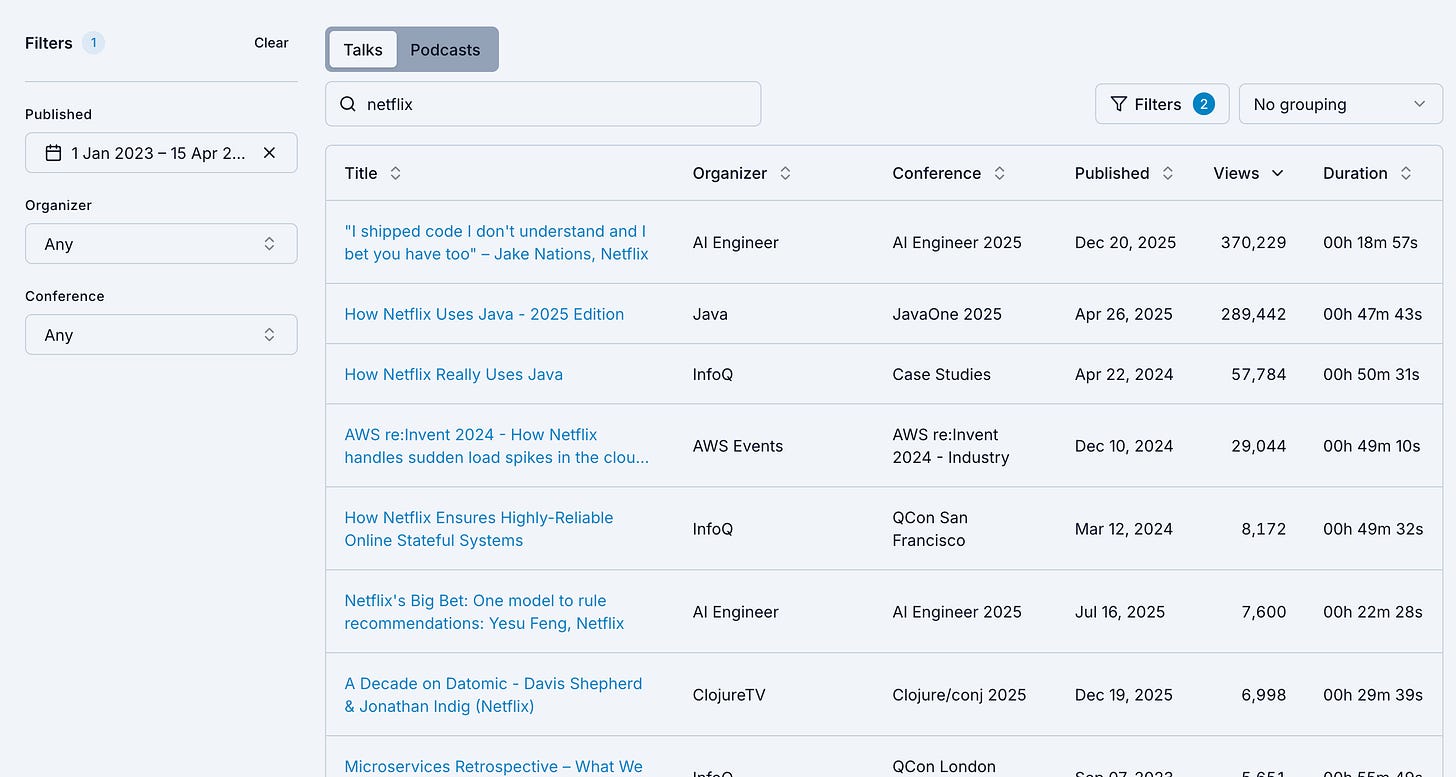Focus the netflix search field
Image resolution: width=1456 pixels, height=777 pixels.
pos(543,104)
